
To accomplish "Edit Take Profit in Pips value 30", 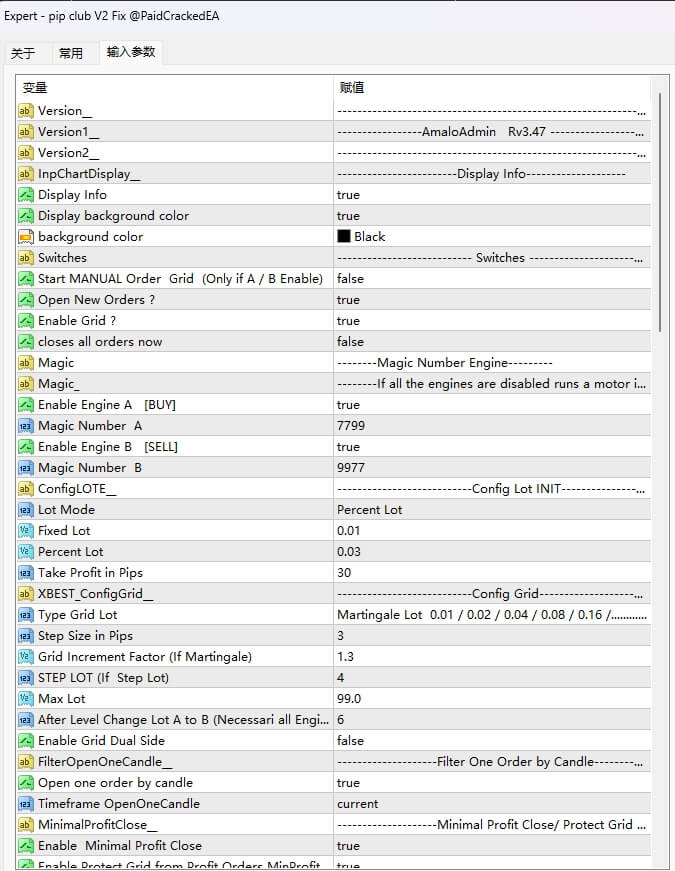I will 492,573.
